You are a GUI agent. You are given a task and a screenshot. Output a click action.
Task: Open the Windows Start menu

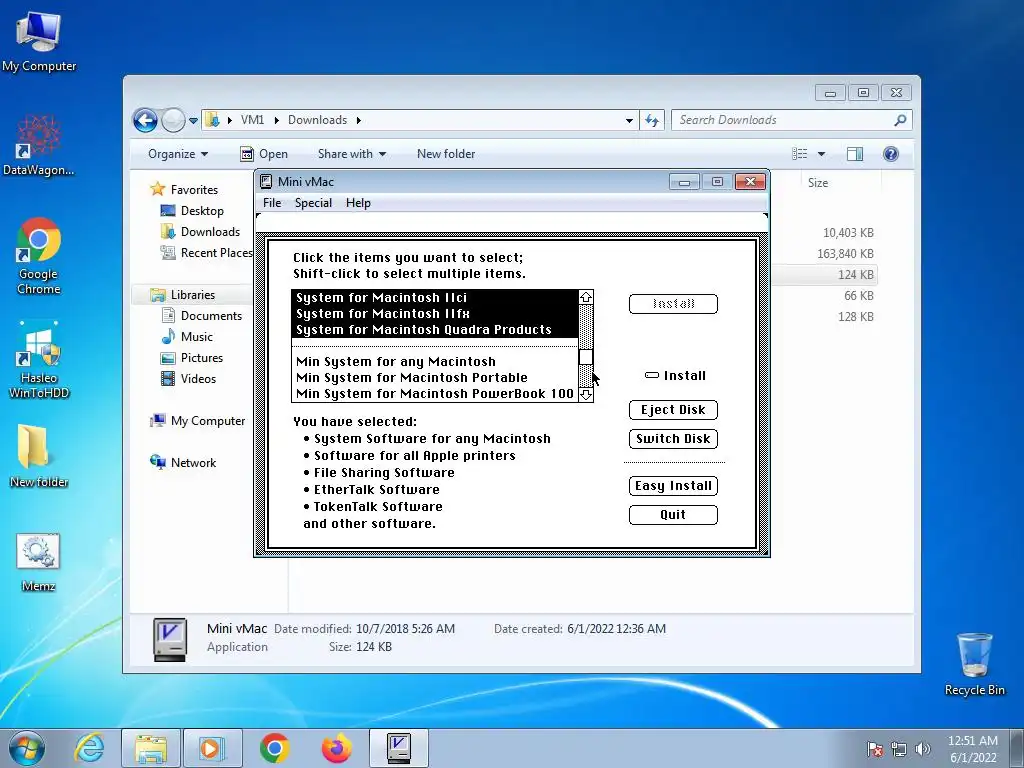click(27, 748)
